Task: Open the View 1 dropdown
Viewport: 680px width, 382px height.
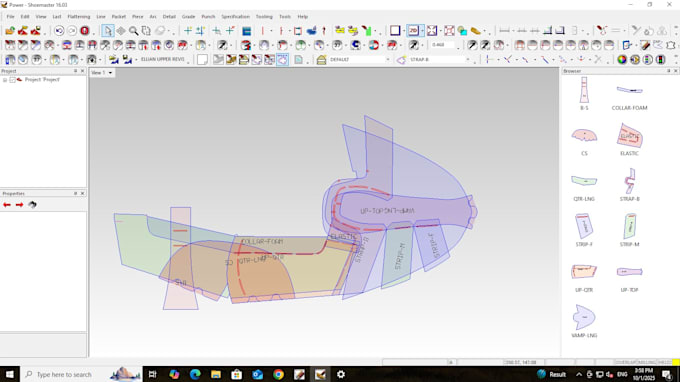Action: [110, 73]
